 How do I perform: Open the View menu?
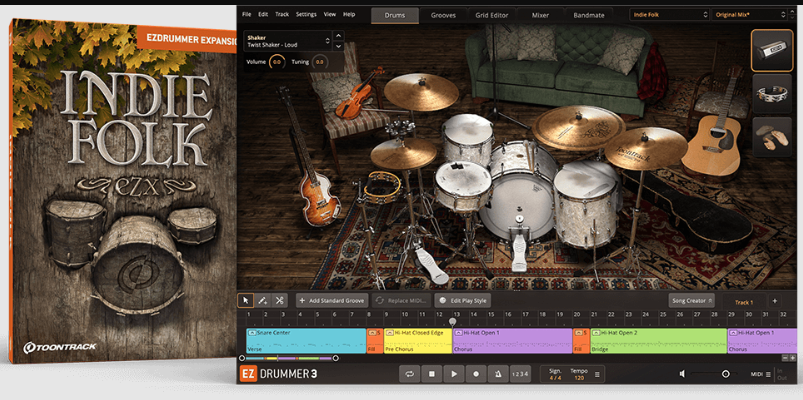(330, 14)
